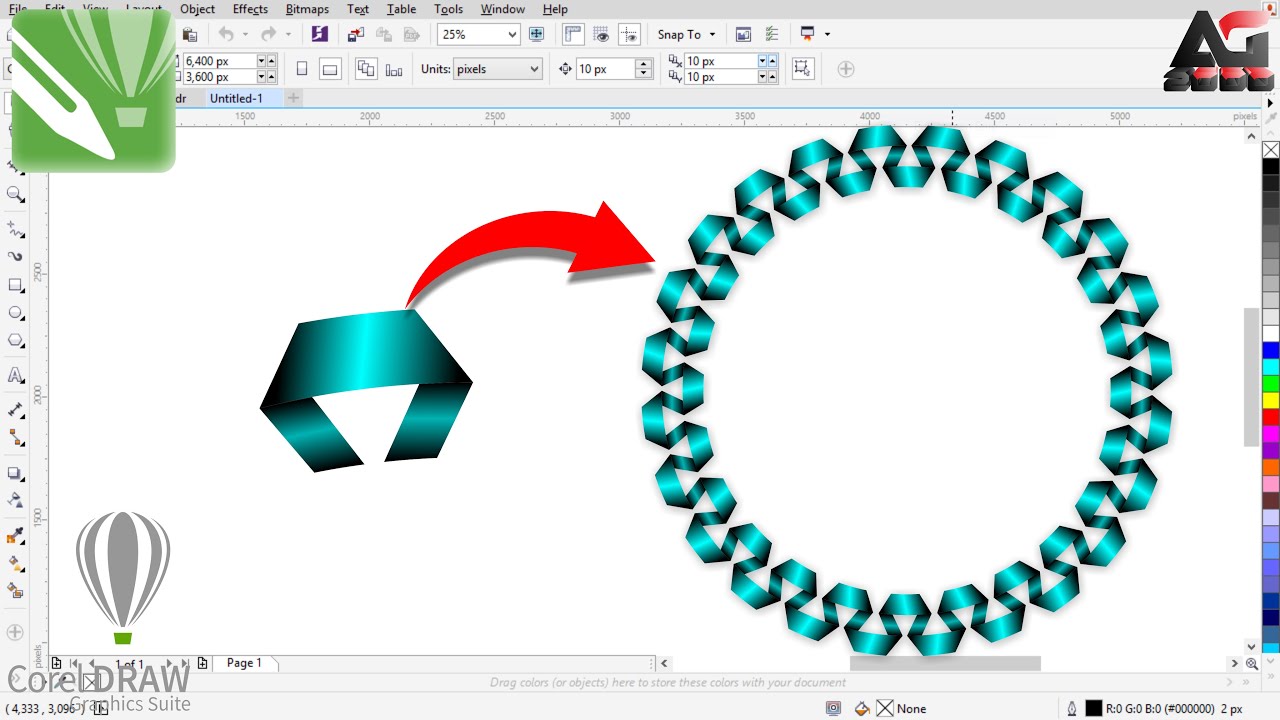
Task: Add page button after page navigator
Action: [x=203, y=663]
